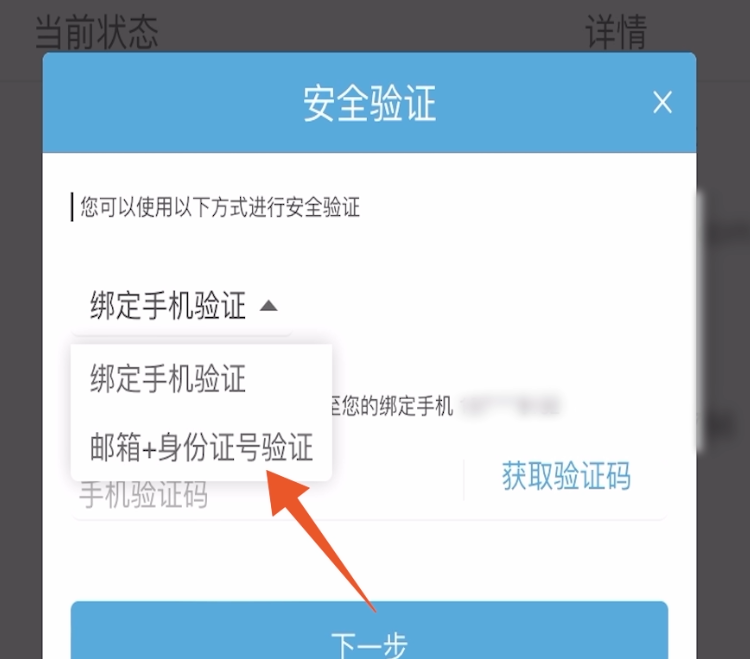Choose 绑定手机验证 from the dropdown list
The height and width of the screenshot is (659, 750).
168,379
